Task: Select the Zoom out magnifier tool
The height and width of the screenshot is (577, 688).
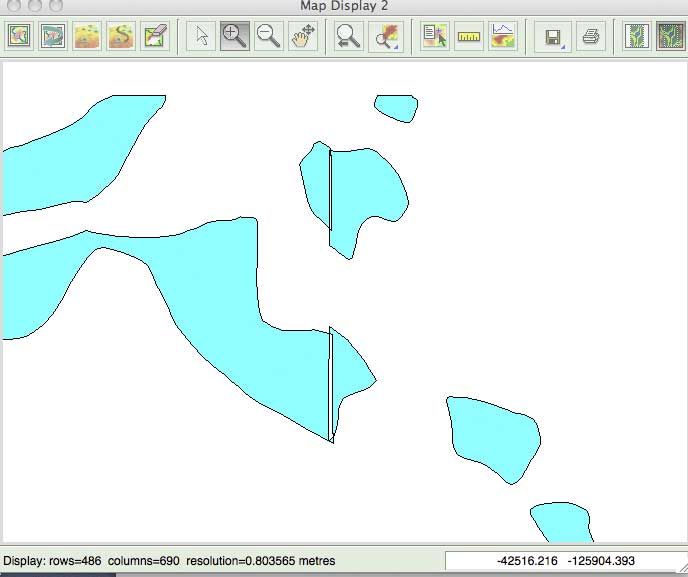Action: [x=269, y=36]
